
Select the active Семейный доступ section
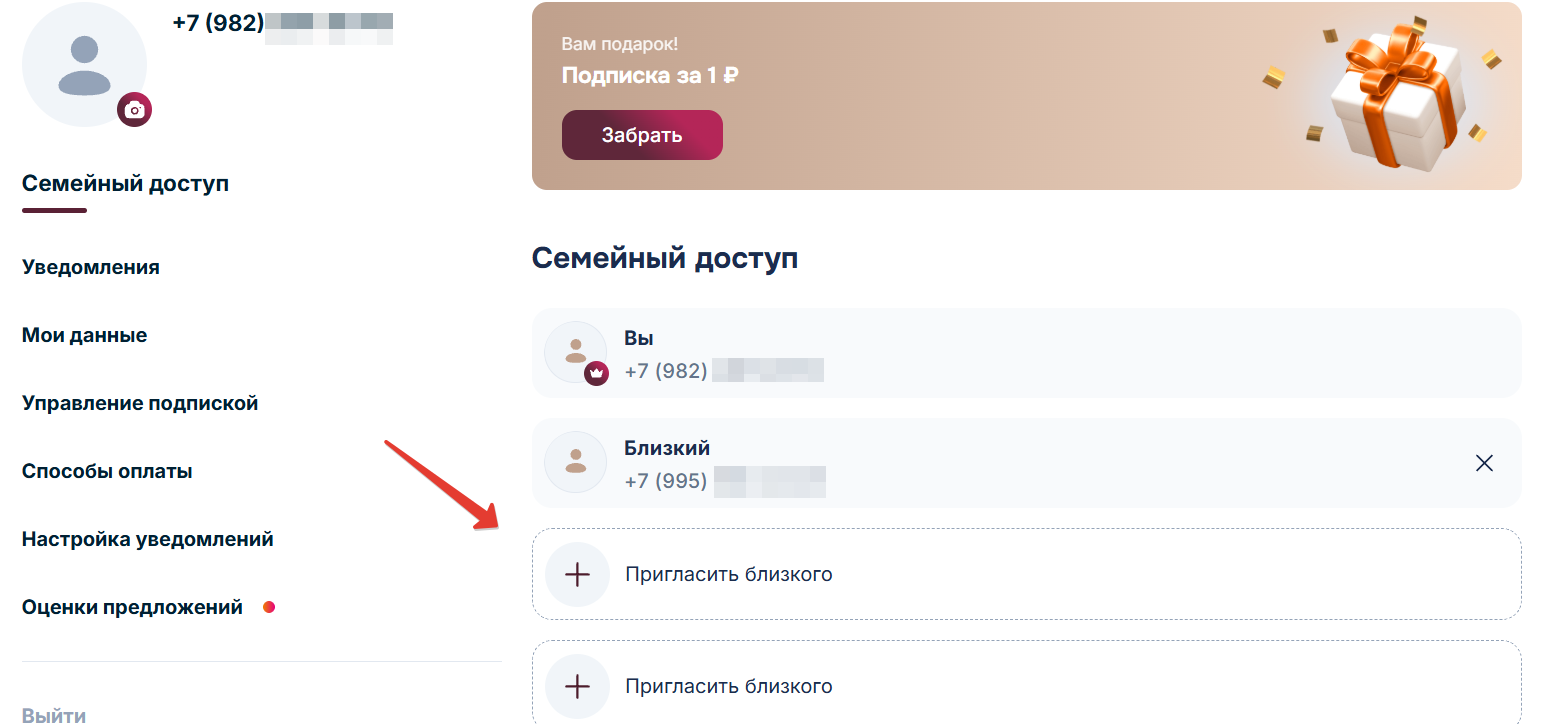(x=125, y=184)
